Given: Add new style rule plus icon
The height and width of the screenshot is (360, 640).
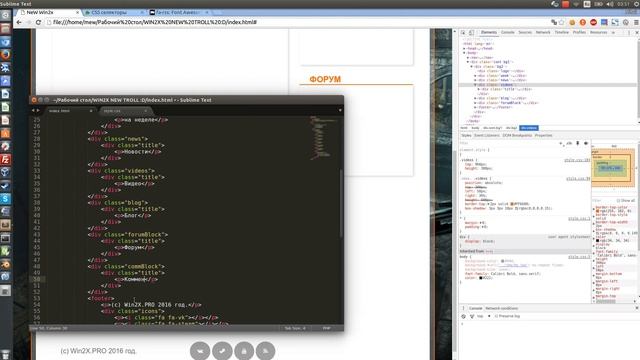Looking at the screenshot, I should click(x=561, y=143).
